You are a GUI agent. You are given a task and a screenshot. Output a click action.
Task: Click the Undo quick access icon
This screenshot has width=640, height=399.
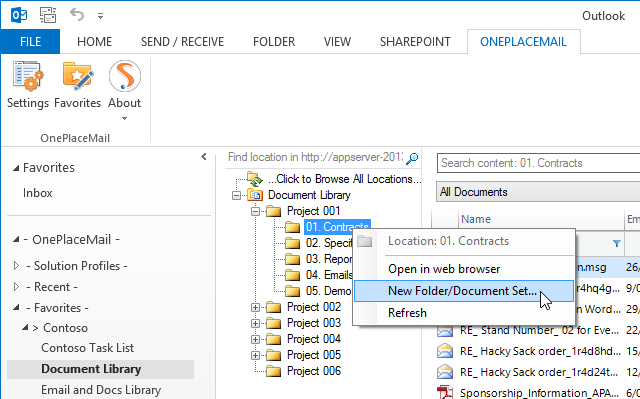tap(77, 15)
